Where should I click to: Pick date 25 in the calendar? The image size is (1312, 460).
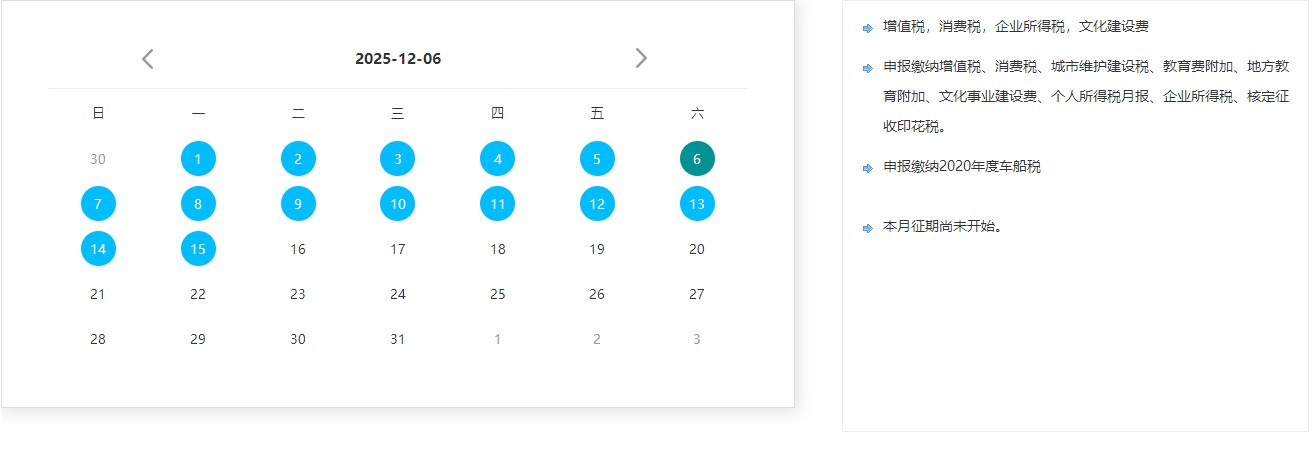click(498, 294)
